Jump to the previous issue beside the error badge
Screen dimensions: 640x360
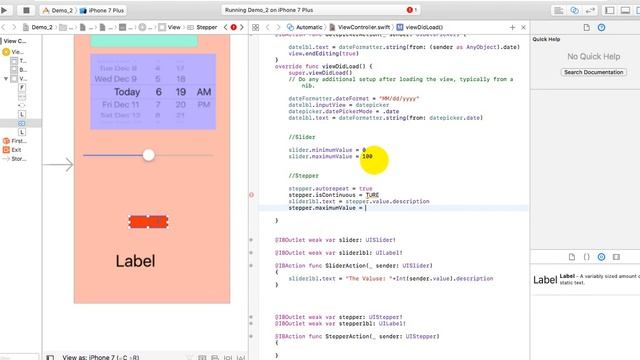click(x=225, y=27)
